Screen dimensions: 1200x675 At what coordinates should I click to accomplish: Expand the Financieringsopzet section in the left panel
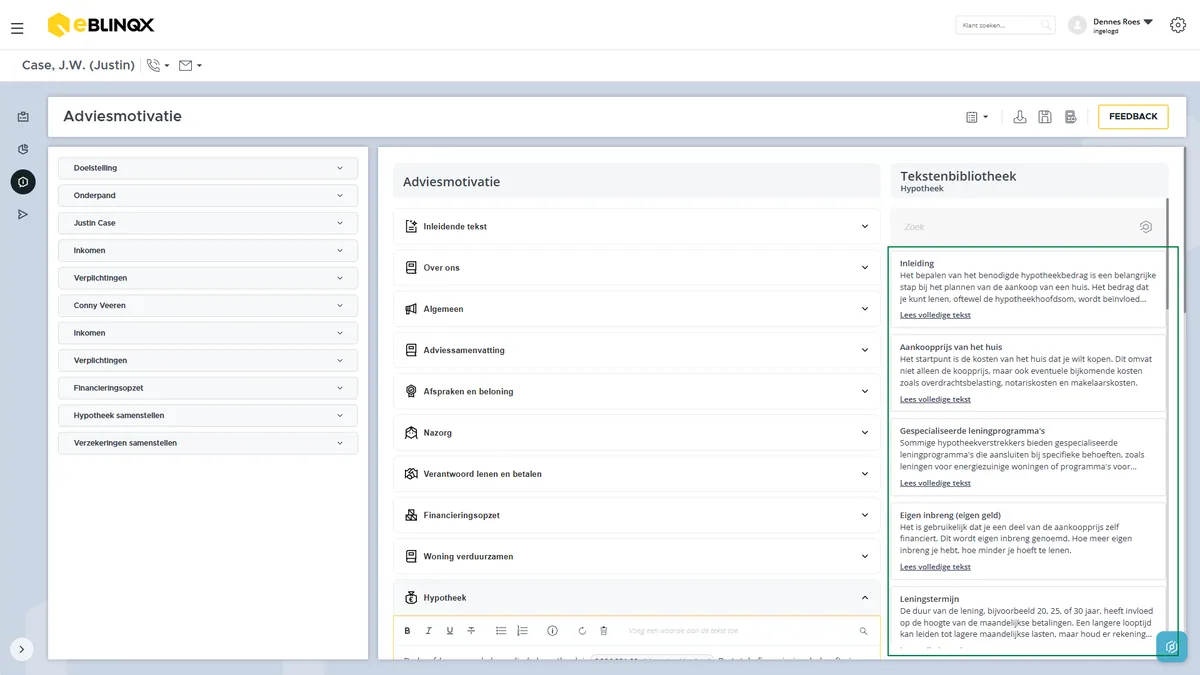coord(208,388)
